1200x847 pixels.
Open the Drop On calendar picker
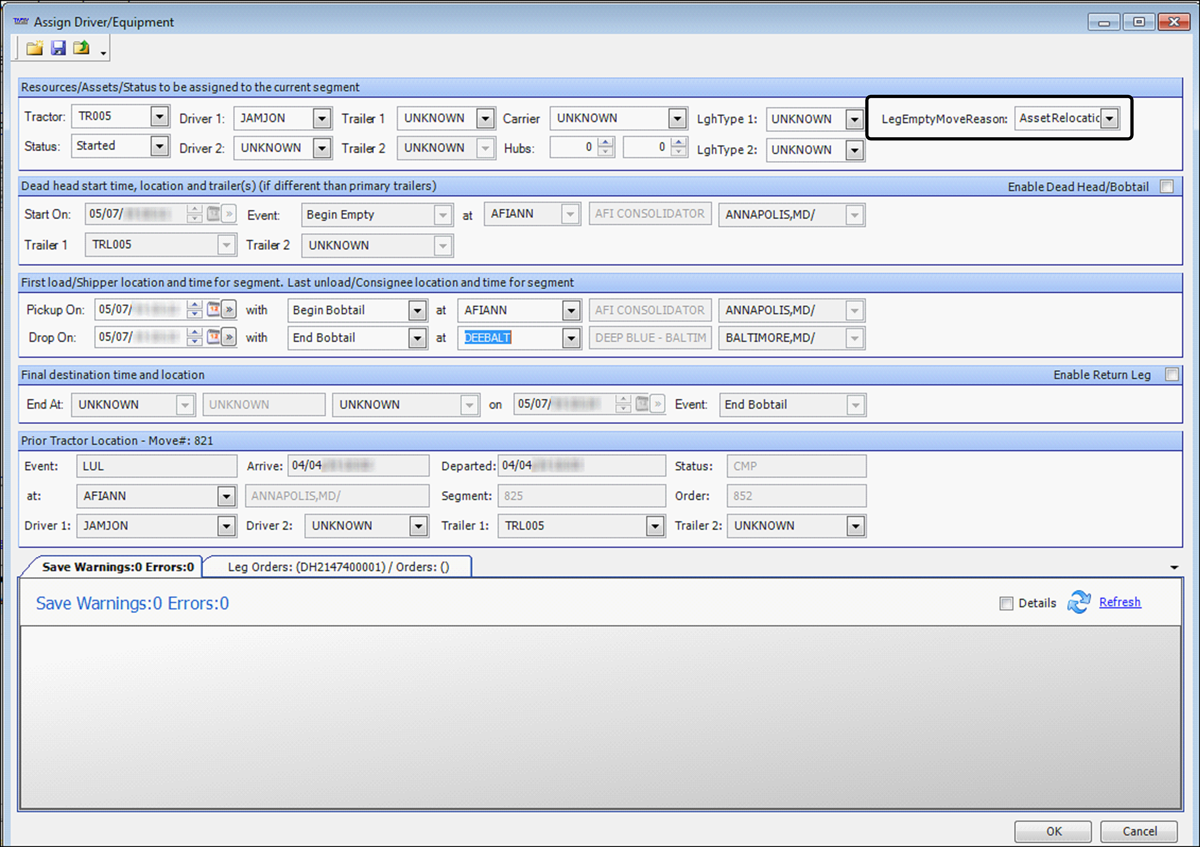pyautogui.click(x=213, y=338)
